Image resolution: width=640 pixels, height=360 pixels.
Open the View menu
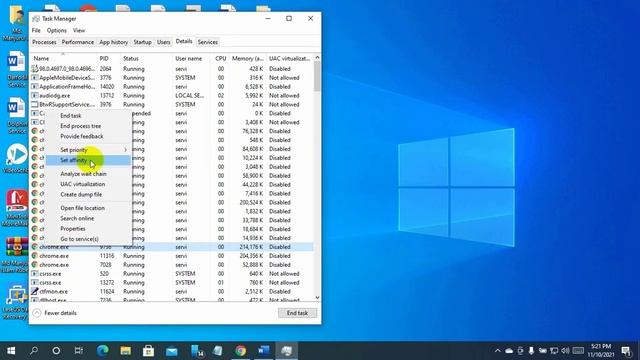pos(79,30)
